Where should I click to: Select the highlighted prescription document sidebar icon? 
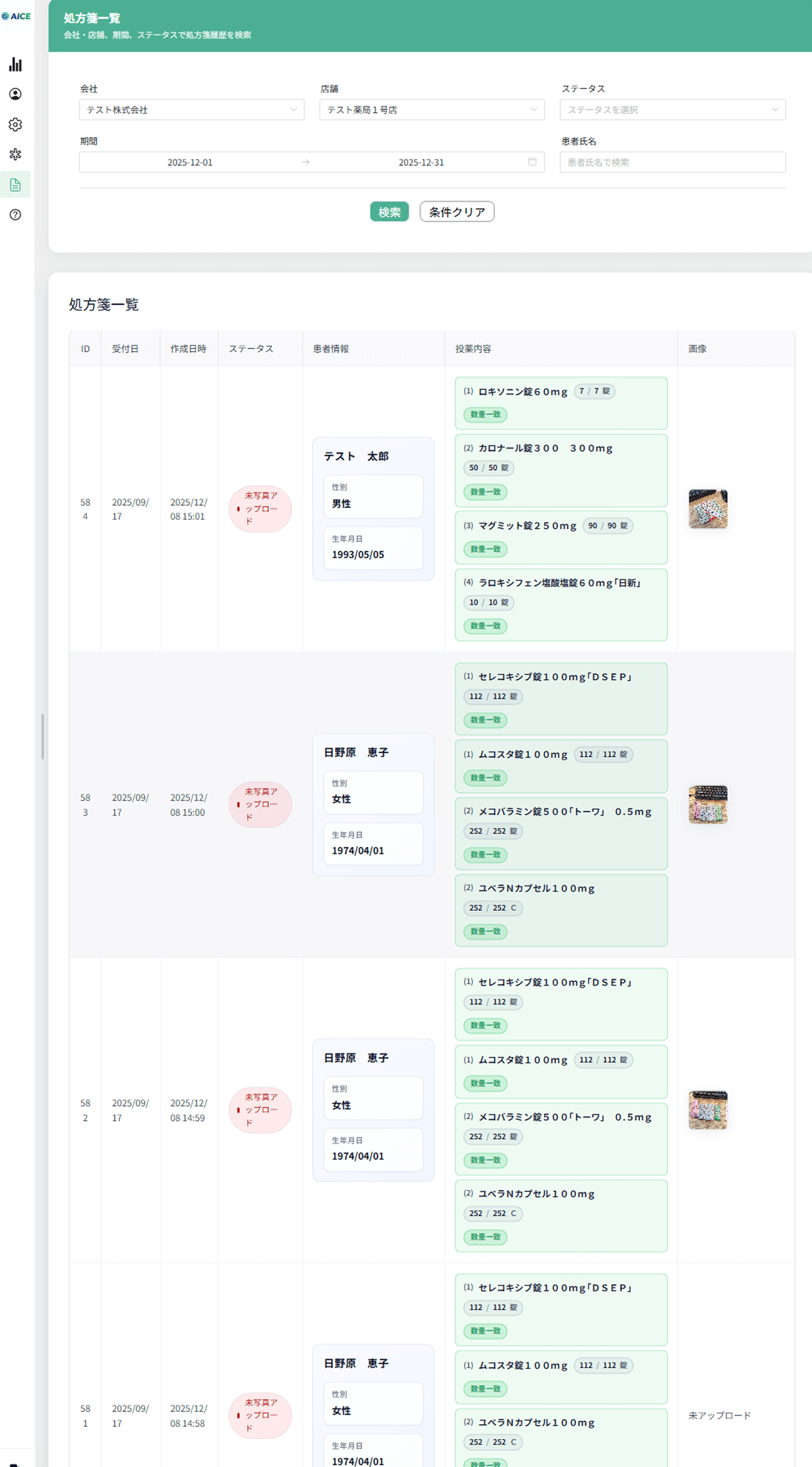16,185
